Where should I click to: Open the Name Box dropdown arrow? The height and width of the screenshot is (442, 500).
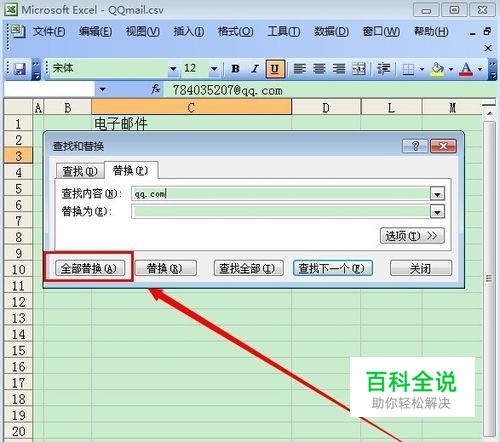tap(103, 89)
